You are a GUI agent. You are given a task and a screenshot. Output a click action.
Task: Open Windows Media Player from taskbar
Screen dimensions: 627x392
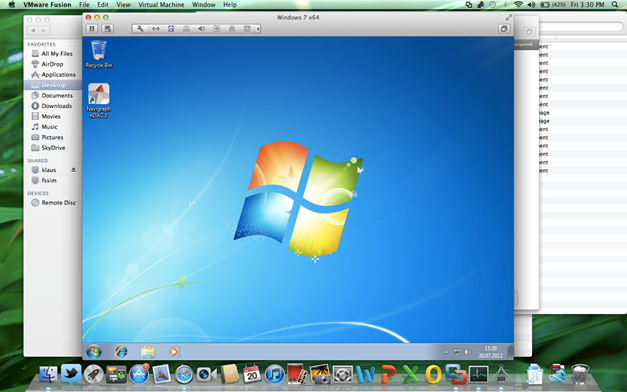[x=174, y=352]
